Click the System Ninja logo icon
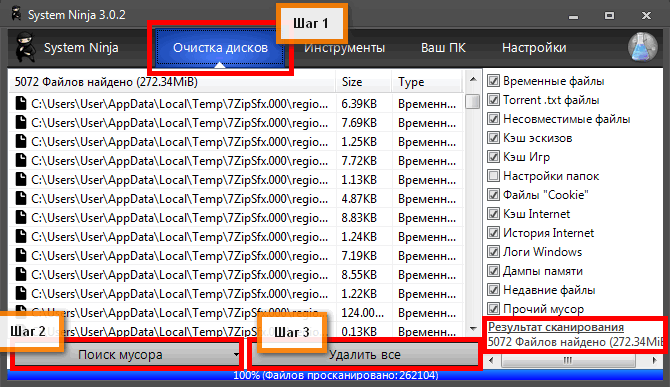The width and height of the screenshot is (670, 387). click(25, 48)
